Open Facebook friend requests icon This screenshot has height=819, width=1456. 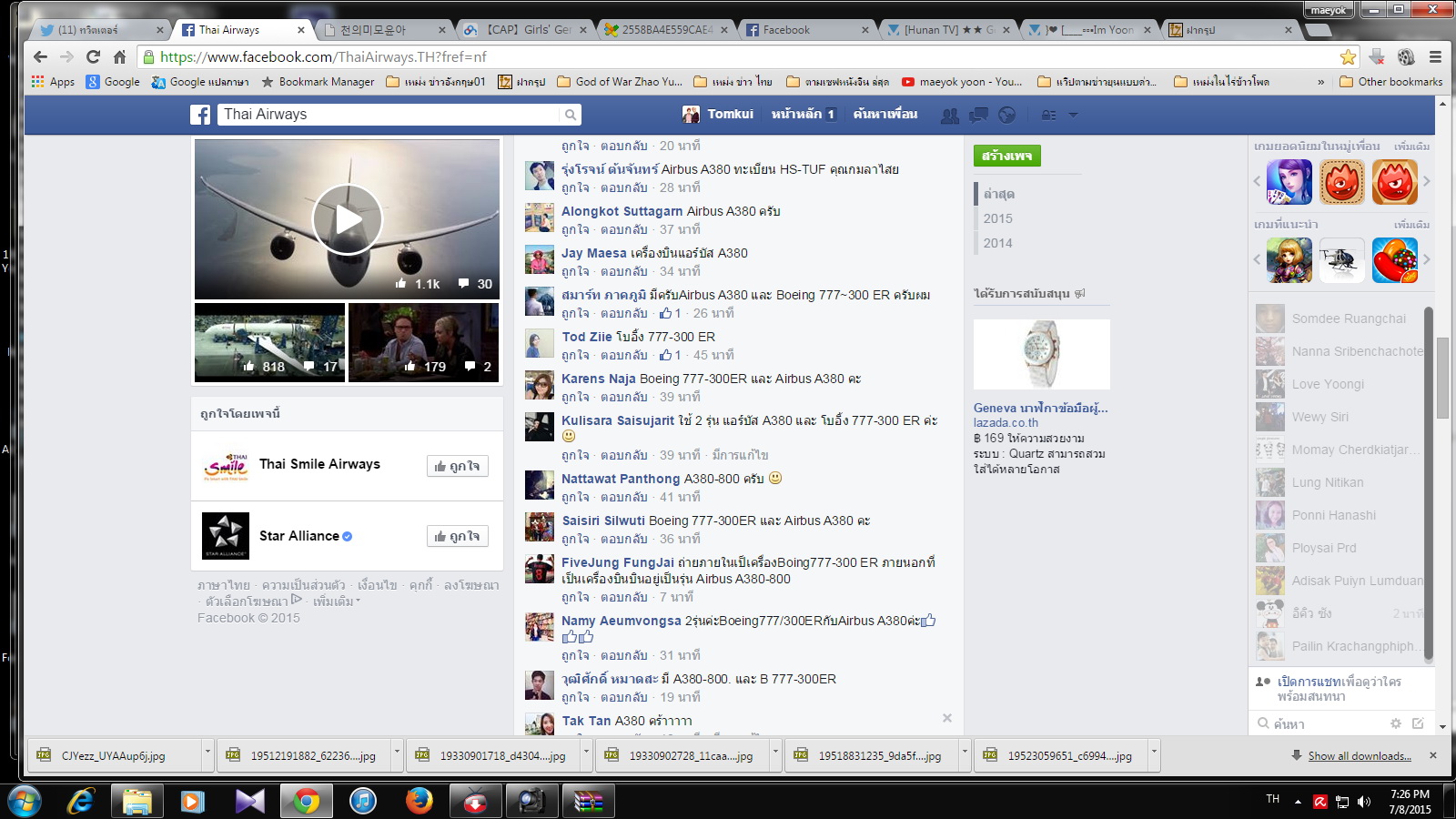950,116
